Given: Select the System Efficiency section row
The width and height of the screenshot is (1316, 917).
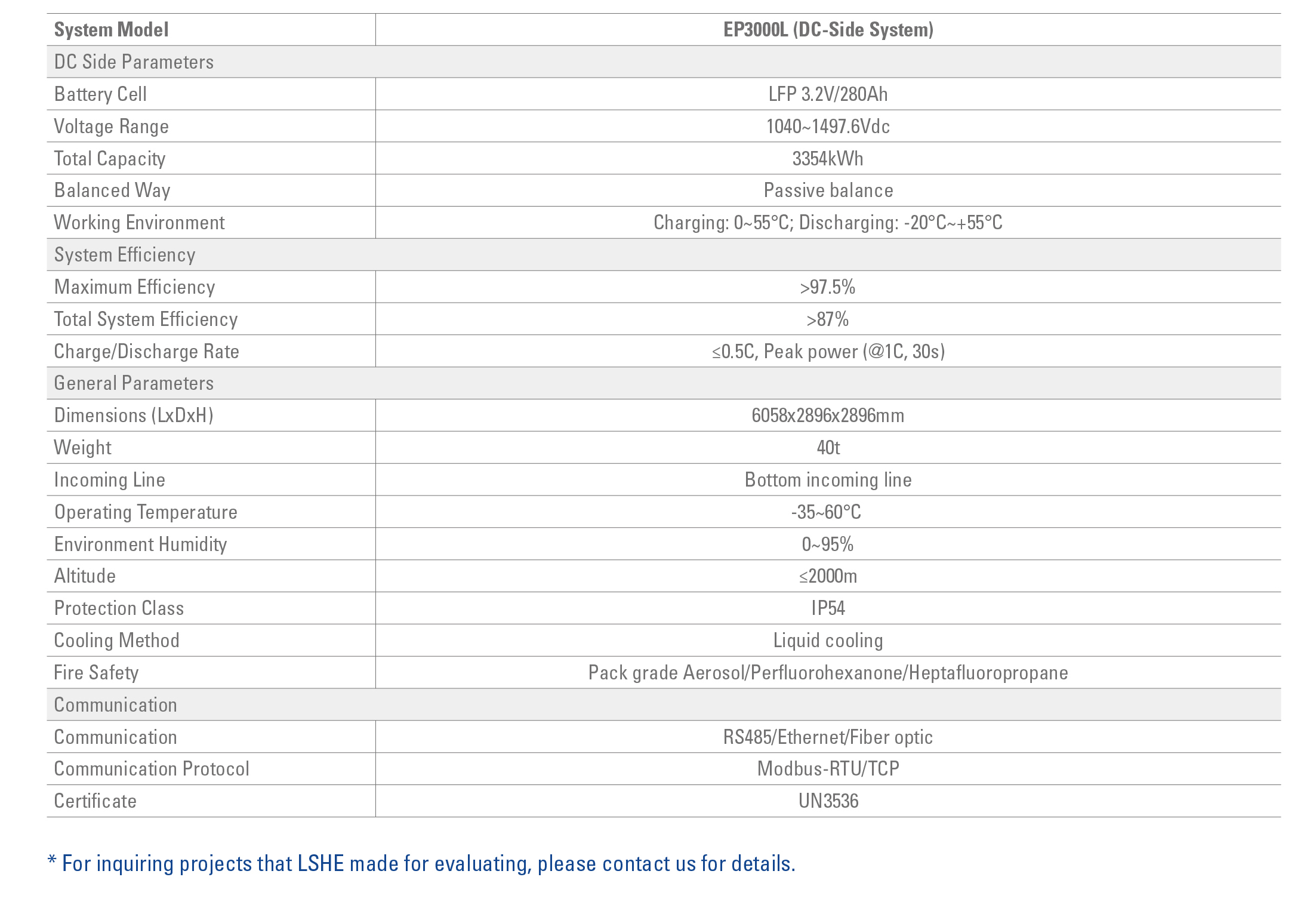Looking at the screenshot, I should point(664,255).
